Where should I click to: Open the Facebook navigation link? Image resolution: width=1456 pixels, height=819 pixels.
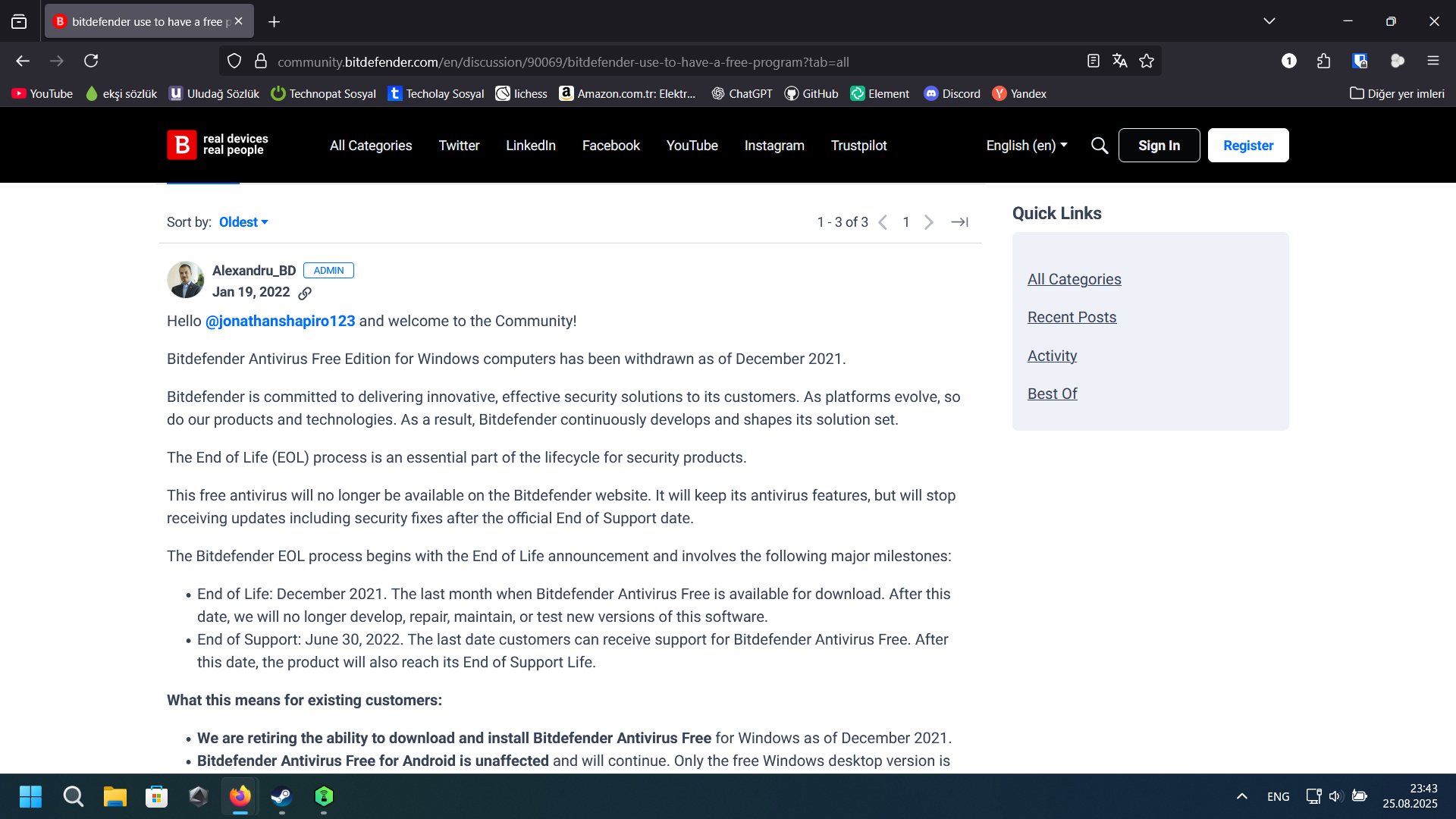coord(611,146)
